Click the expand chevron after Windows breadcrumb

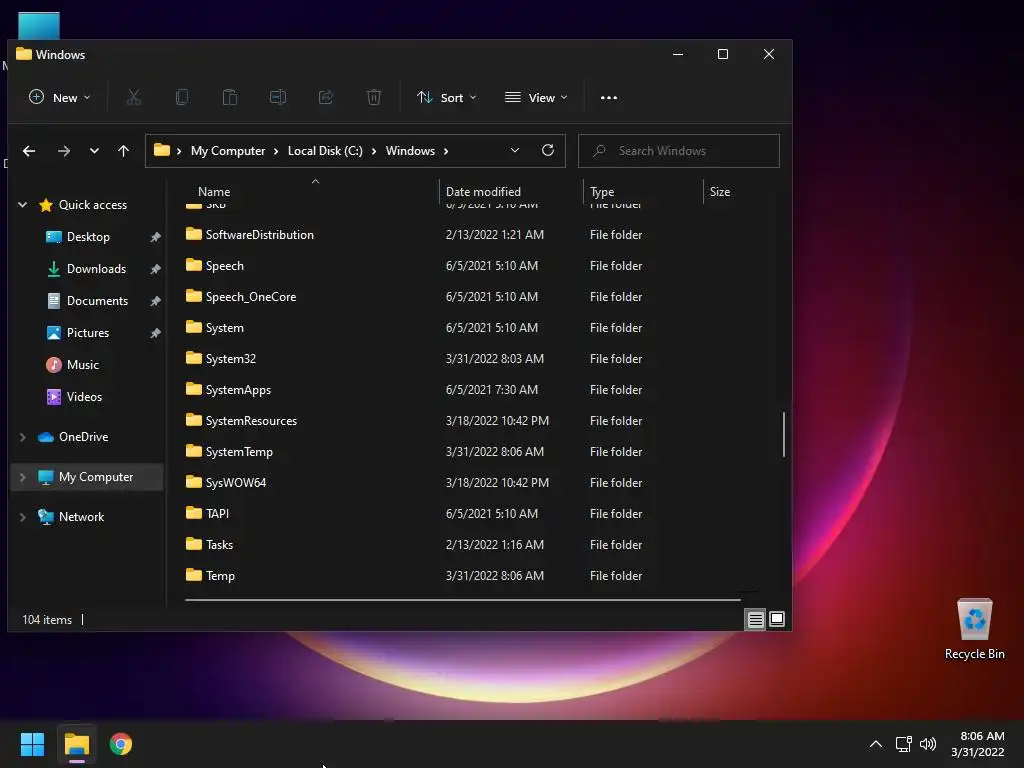pos(446,151)
